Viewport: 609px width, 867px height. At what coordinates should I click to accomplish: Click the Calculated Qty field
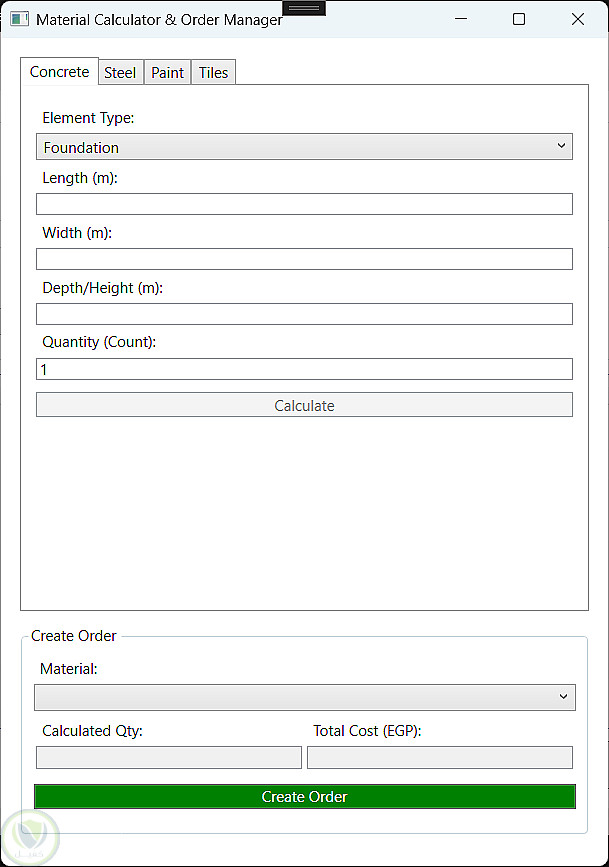click(169, 758)
